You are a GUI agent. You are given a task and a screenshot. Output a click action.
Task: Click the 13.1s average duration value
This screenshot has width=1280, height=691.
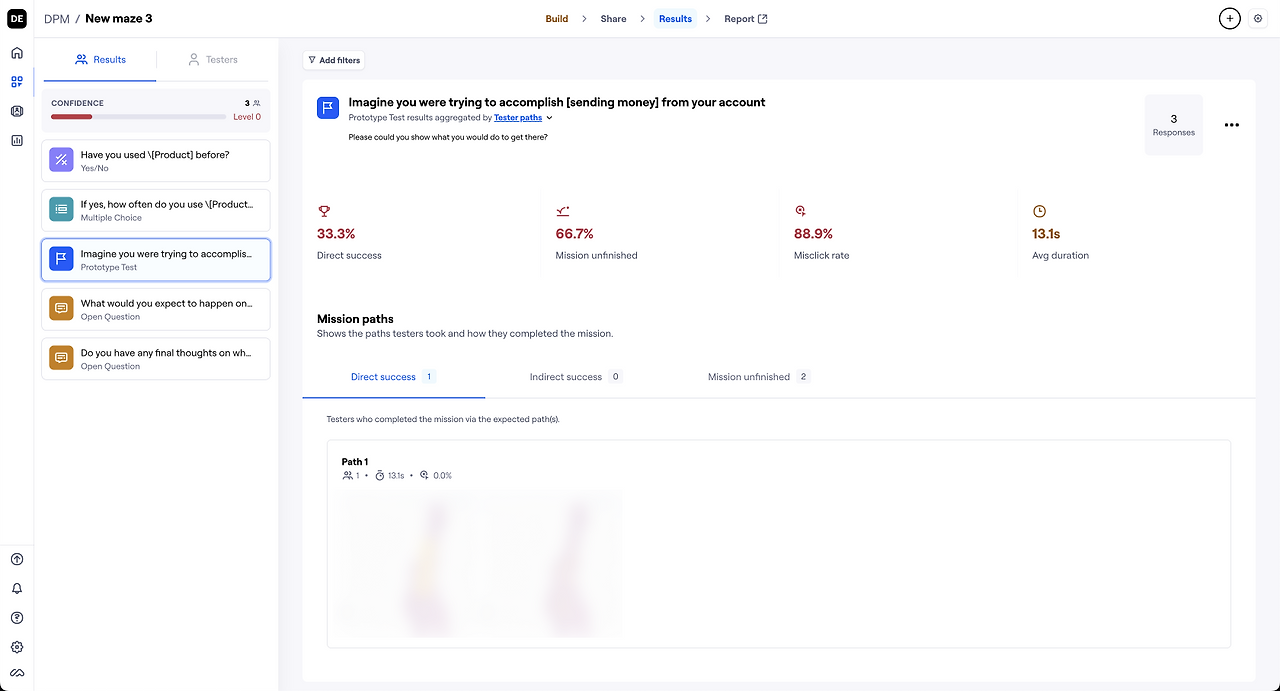[x=1046, y=234]
